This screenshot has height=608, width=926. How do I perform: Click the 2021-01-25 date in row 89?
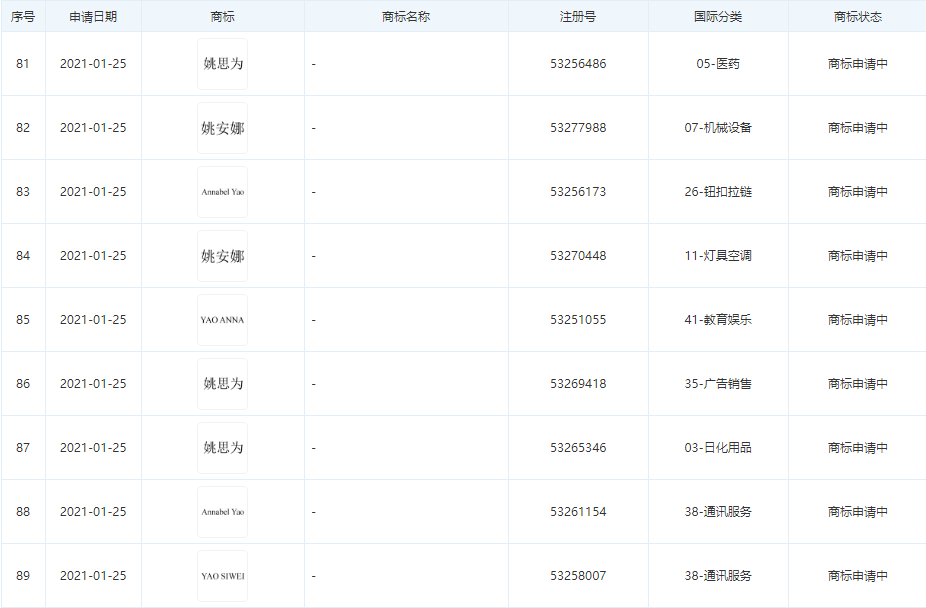[x=93, y=576]
